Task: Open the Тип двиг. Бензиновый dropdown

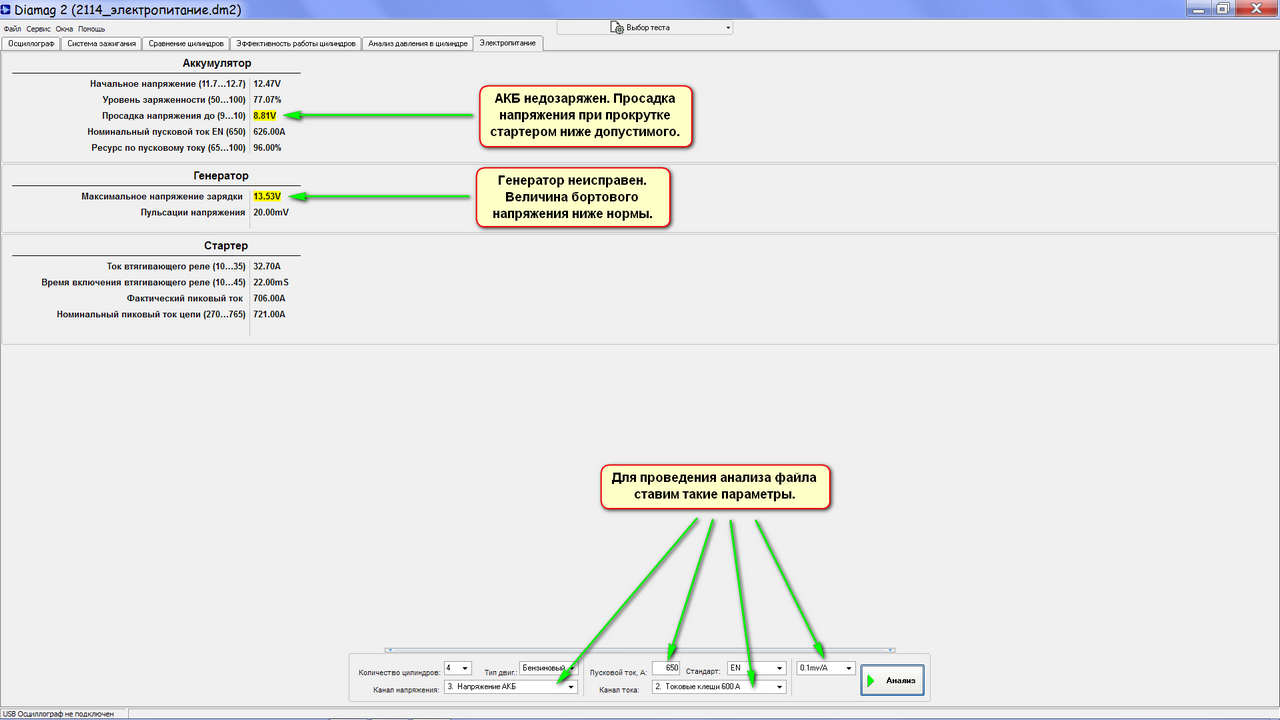Action: tap(549, 668)
